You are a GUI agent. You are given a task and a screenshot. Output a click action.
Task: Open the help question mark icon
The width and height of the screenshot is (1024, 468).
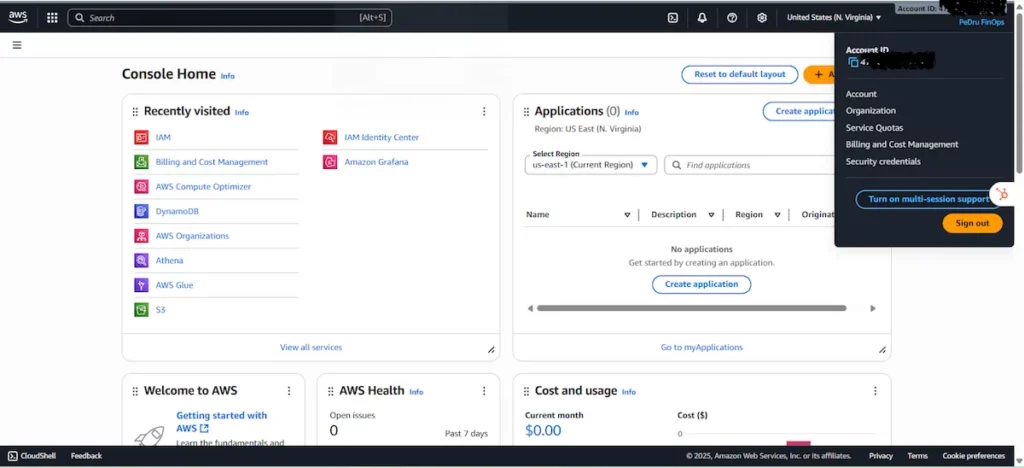pyautogui.click(x=732, y=17)
